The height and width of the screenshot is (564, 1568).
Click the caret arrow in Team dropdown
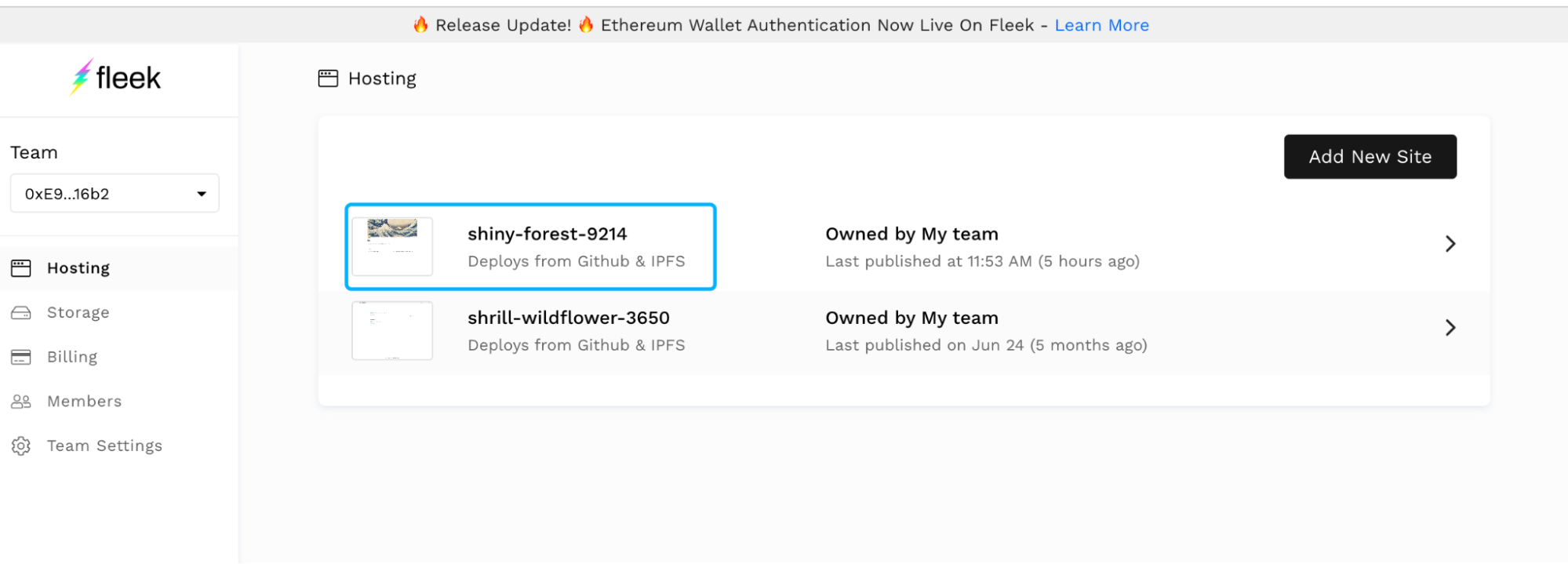coord(202,194)
